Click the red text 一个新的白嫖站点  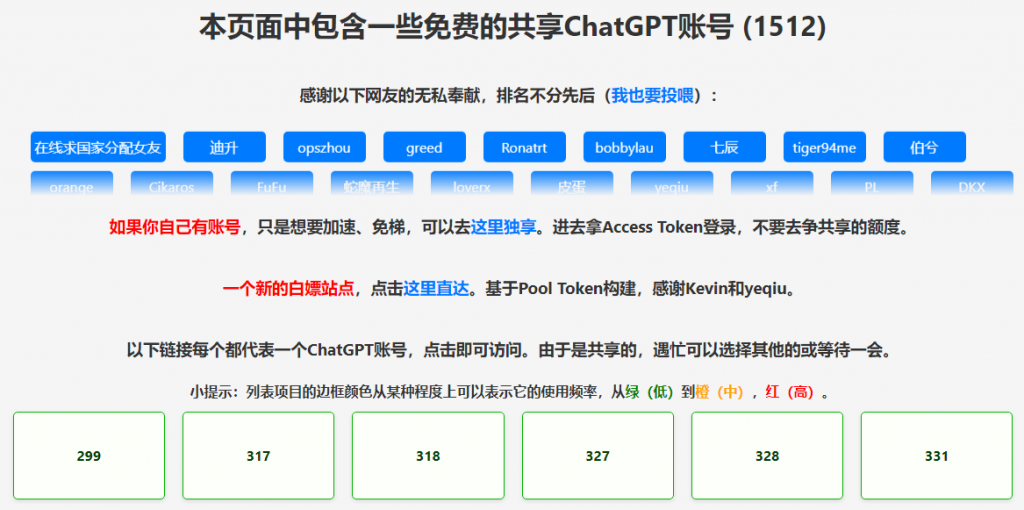click(289, 289)
